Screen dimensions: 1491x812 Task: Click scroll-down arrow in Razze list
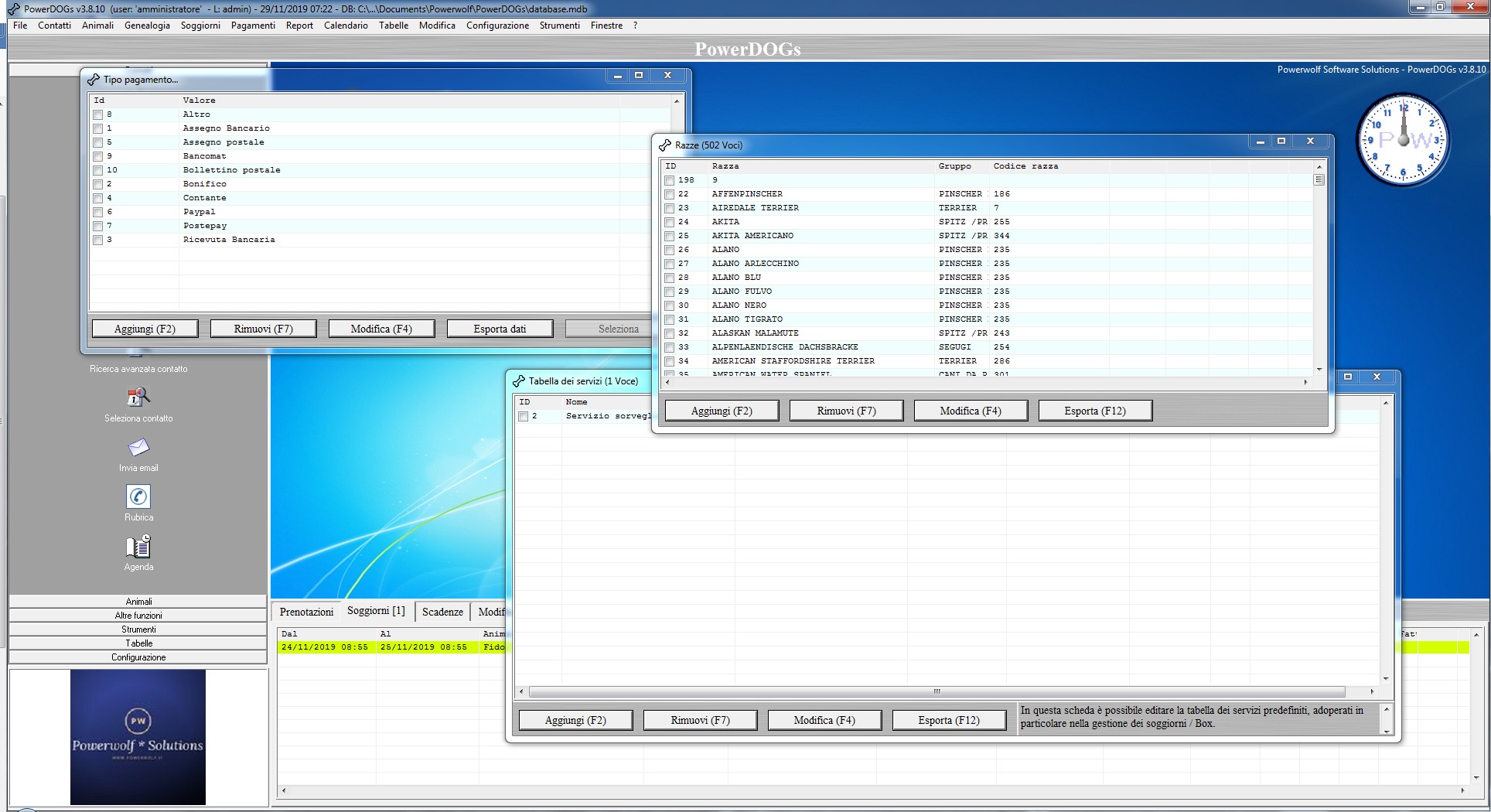pos(1319,370)
